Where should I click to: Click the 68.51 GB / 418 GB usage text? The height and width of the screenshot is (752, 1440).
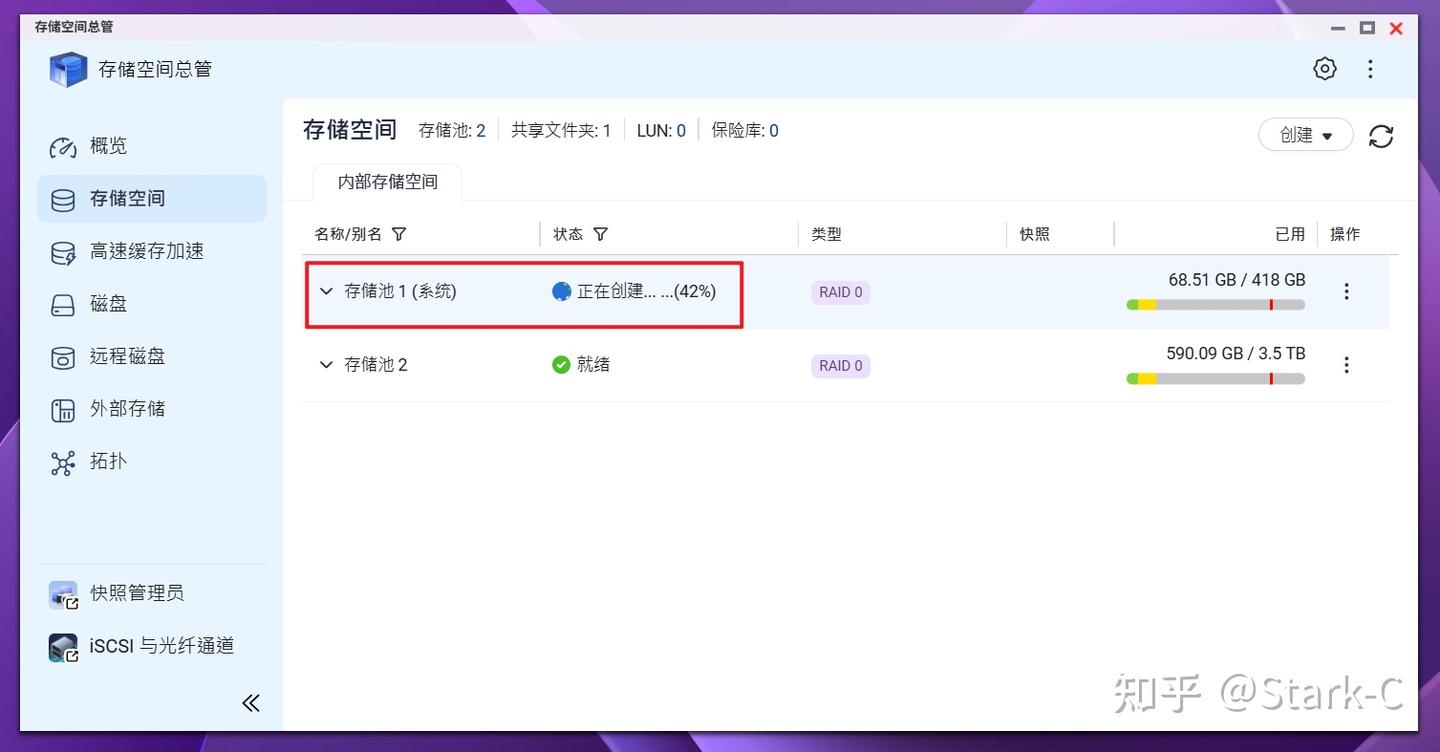[x=1237, y=280]
